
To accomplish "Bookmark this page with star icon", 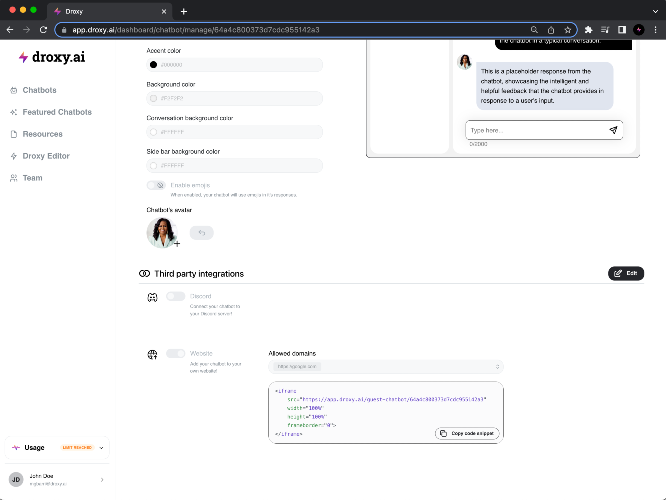I will coord(567,30).
